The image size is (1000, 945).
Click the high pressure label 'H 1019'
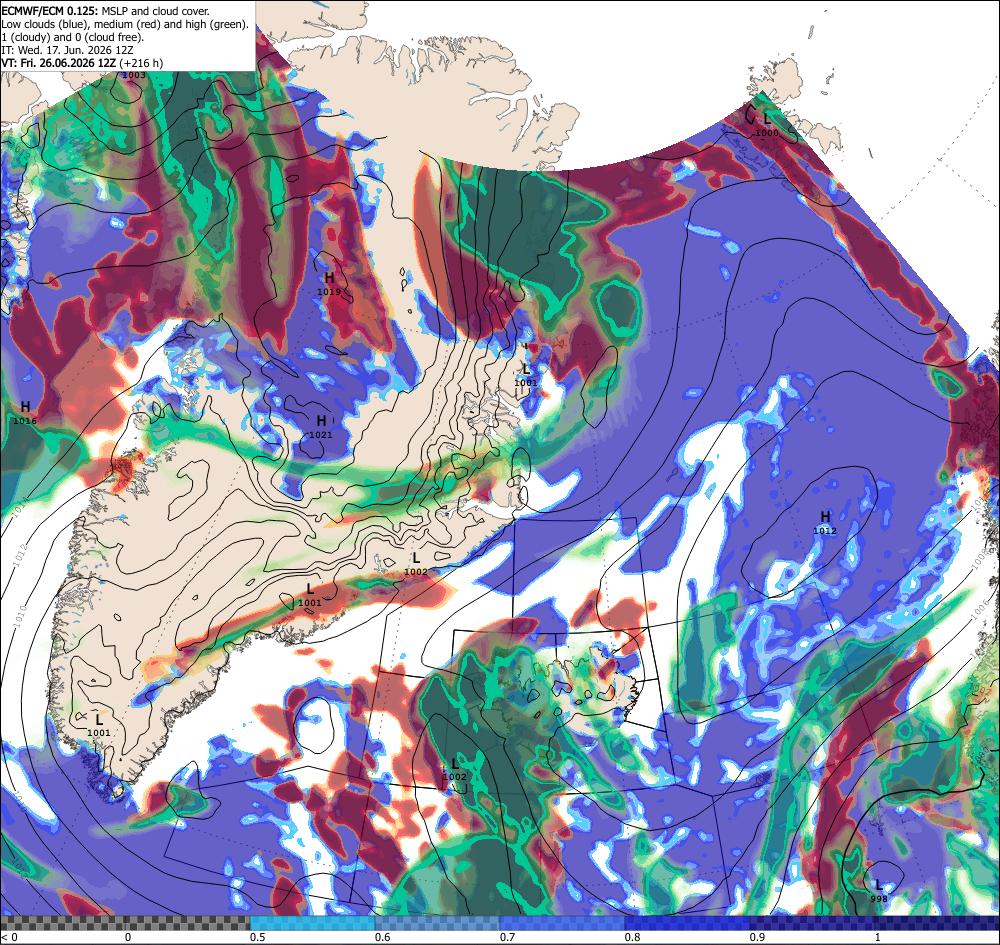(x=329, y=284)
